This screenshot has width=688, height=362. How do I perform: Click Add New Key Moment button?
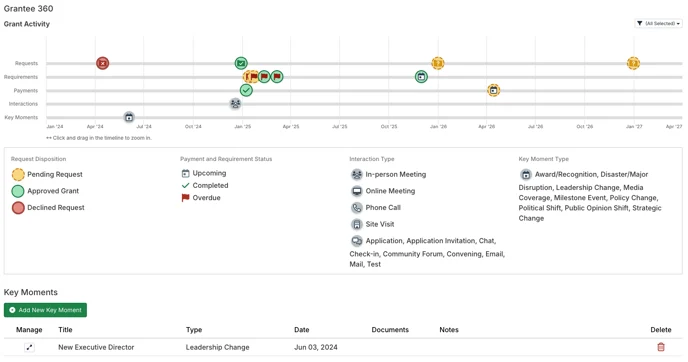(x=45, y=310)
